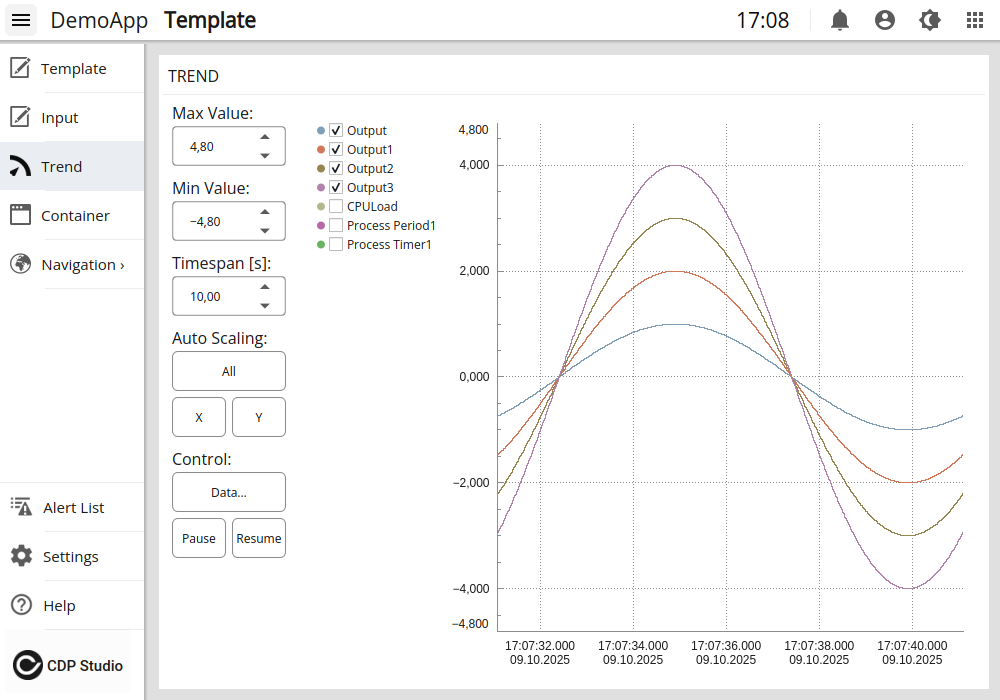This screenshot has height=700, width=1000.
Task: Open the apps grid icon
Action: tap(974, 20)
